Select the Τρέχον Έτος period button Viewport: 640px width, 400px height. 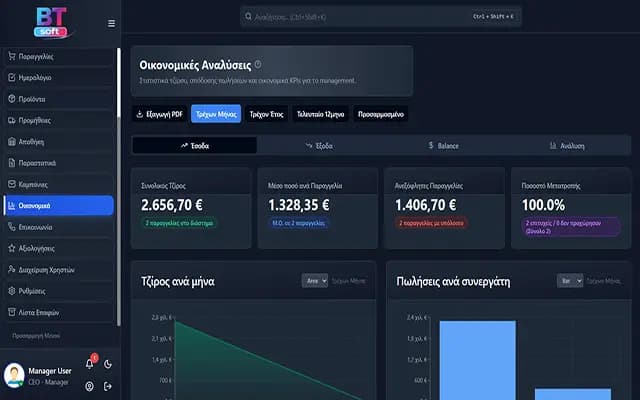pyautogui.click(x=266, y=114)
